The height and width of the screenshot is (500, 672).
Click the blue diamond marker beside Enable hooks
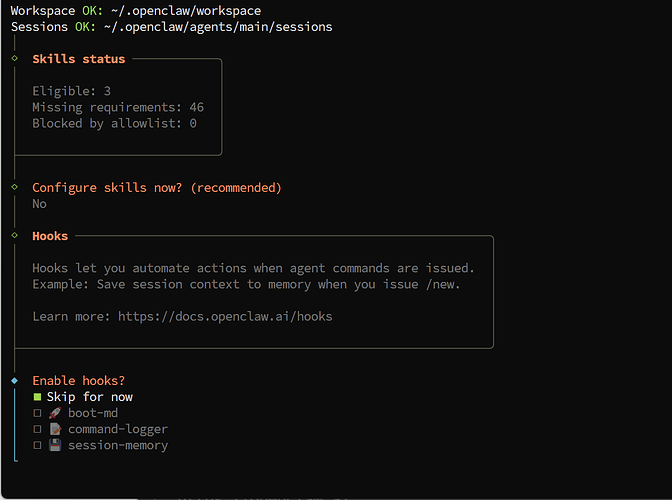tap(15, 380)
